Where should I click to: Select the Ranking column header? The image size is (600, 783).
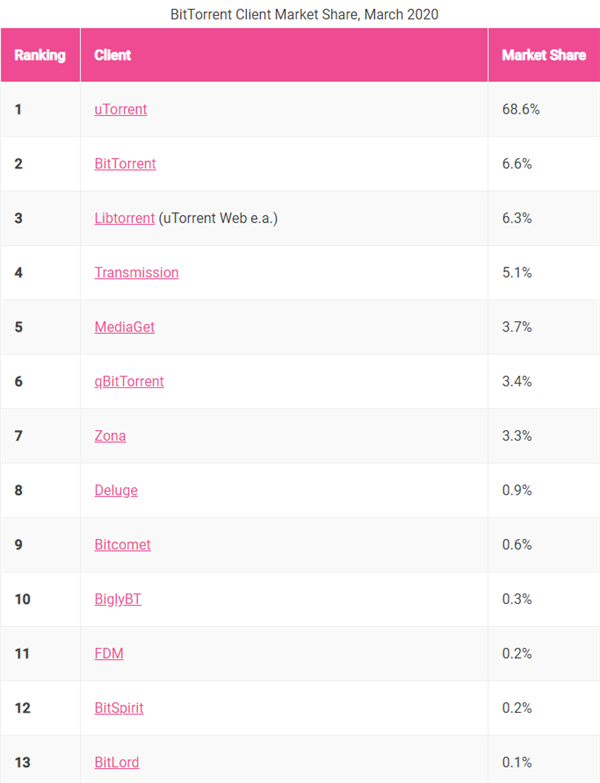(40, 55)
